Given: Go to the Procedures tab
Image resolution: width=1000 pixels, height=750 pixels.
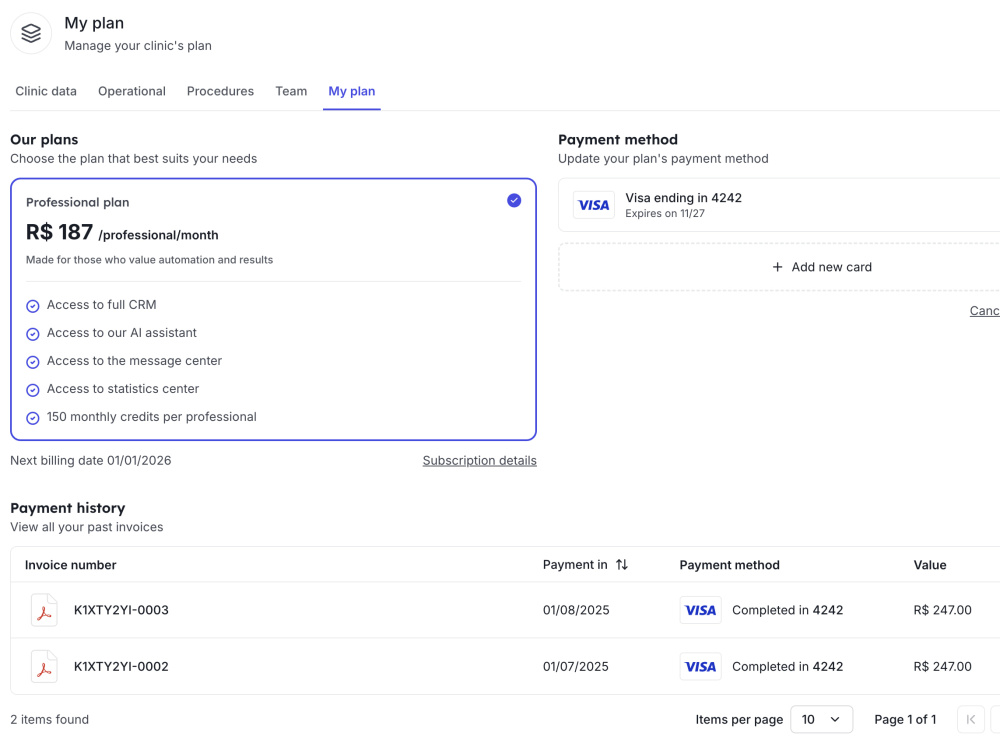Looking at the screenshot, I should [220, 91].
